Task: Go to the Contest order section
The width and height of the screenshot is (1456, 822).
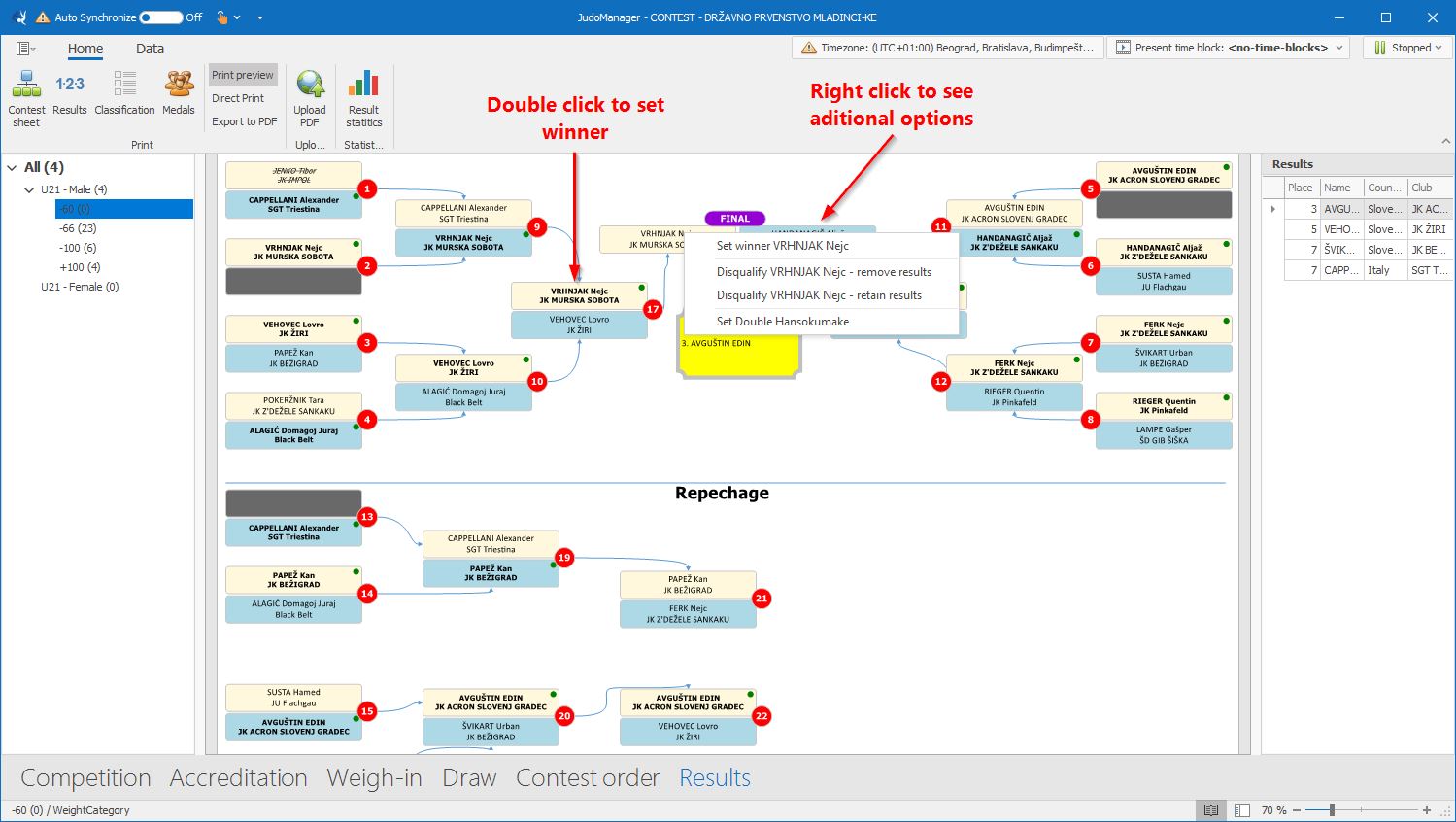Action: (x=588, y=778)
